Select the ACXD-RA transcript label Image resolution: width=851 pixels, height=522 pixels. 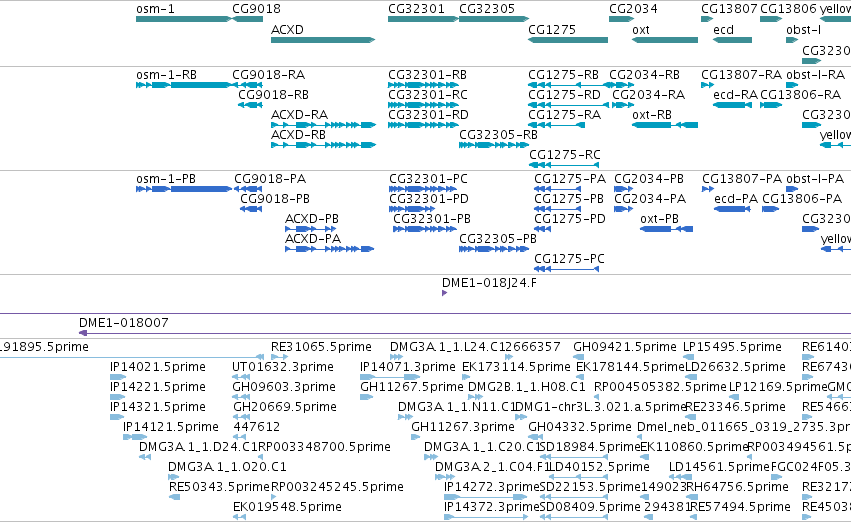(x=300, y=115)
